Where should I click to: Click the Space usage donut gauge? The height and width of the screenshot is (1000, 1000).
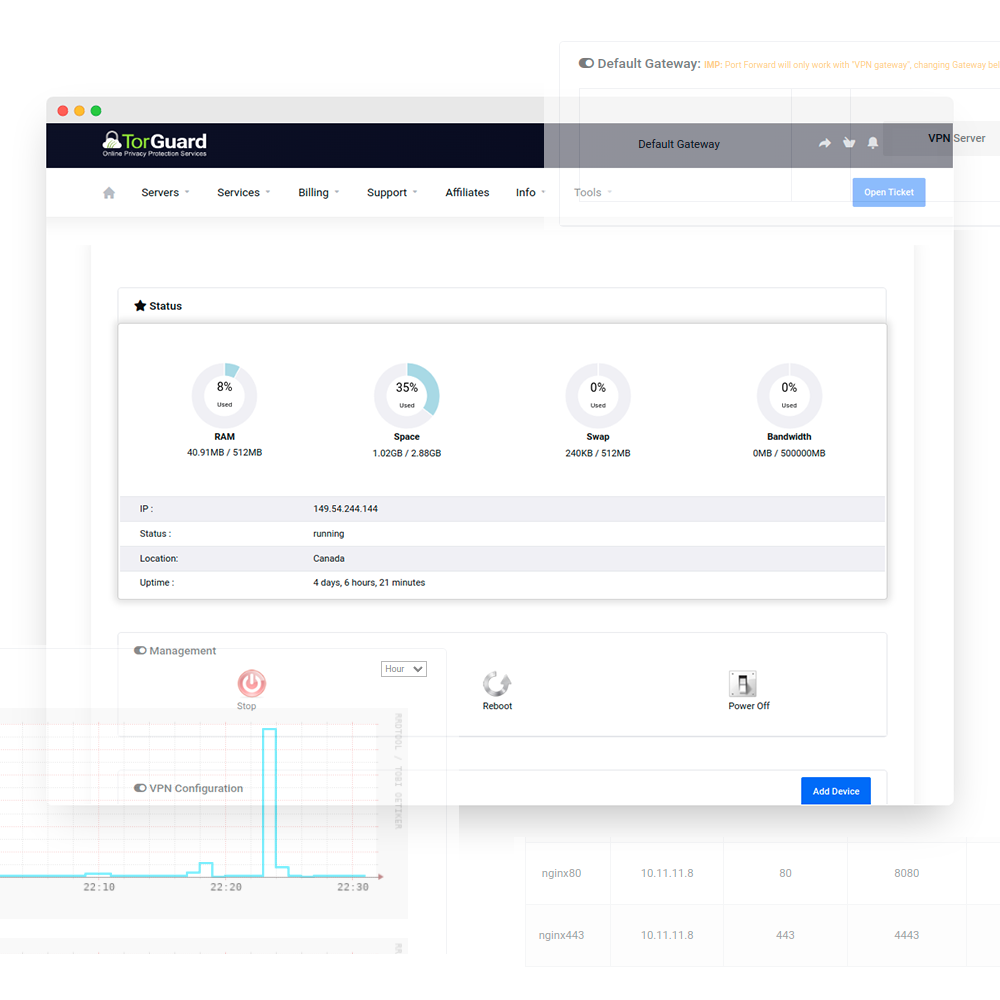click(x=407, y=393)
